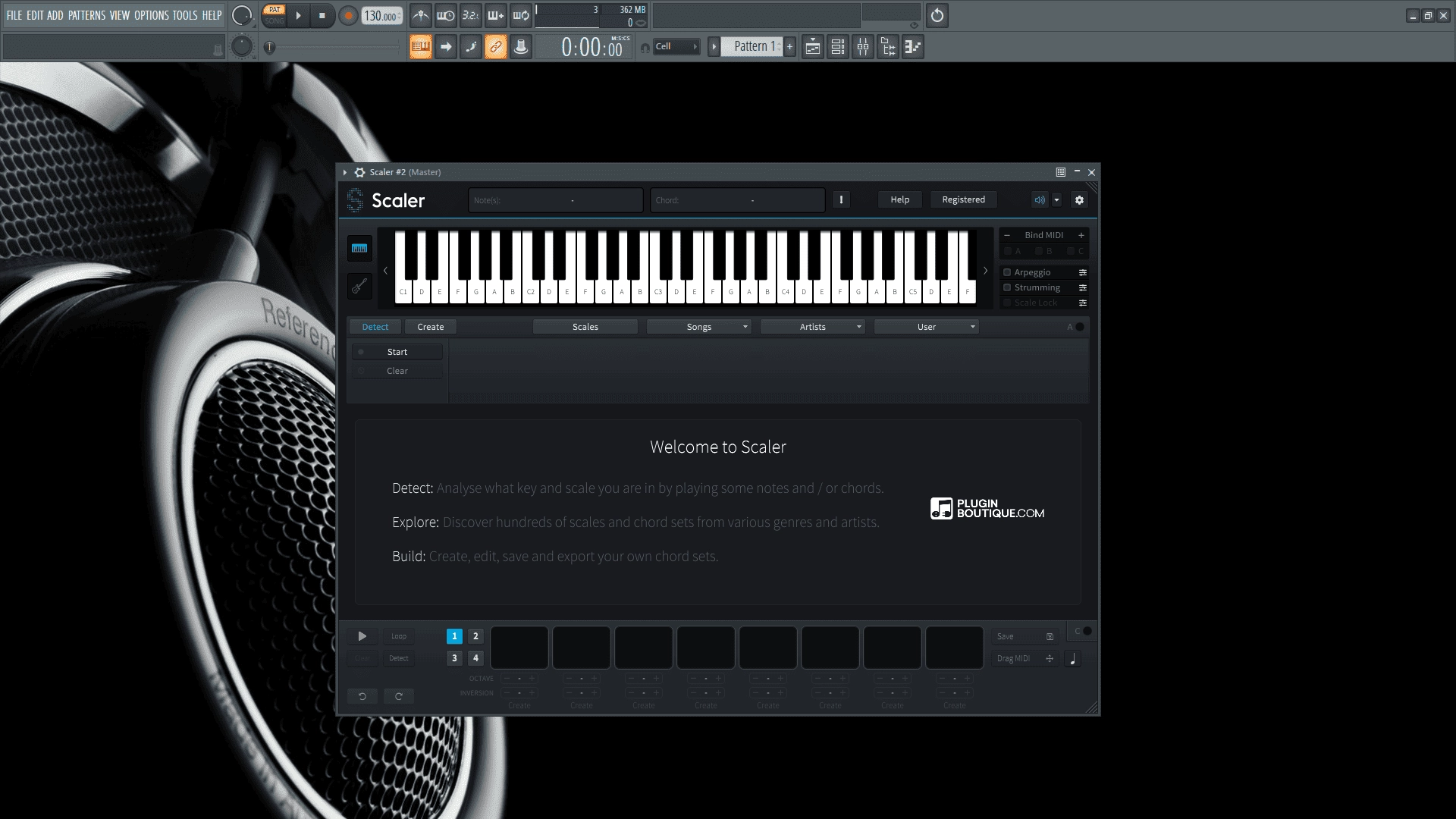Screen dimensions: 1456x819
Task: Open the PATTERNS menu
Action: 86,15
